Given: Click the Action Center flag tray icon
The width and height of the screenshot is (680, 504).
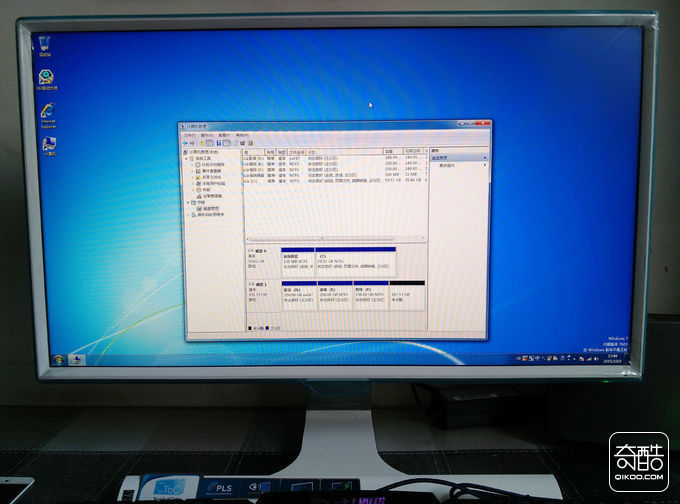Looking at the screenshot, I should coord(581,359).
